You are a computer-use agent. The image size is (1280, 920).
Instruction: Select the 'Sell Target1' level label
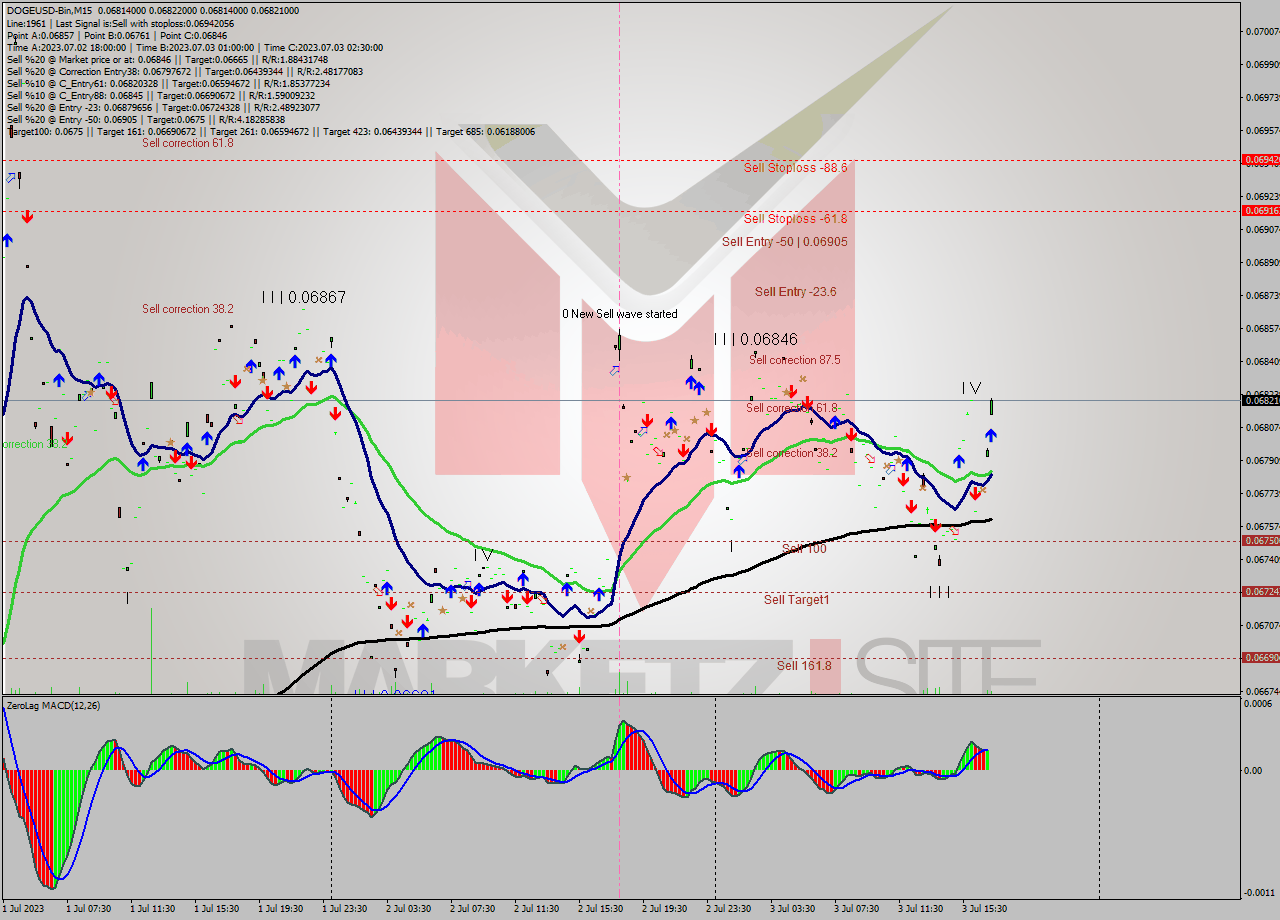point(796,600)
